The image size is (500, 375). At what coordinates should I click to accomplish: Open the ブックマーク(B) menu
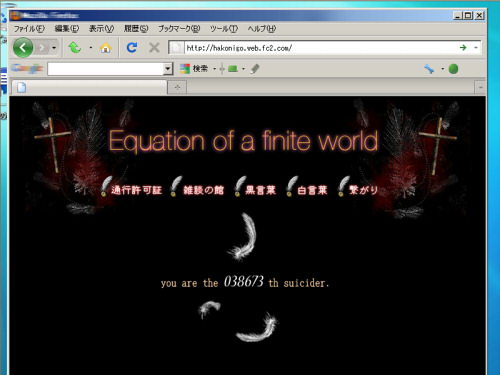[x=179, y=29]
